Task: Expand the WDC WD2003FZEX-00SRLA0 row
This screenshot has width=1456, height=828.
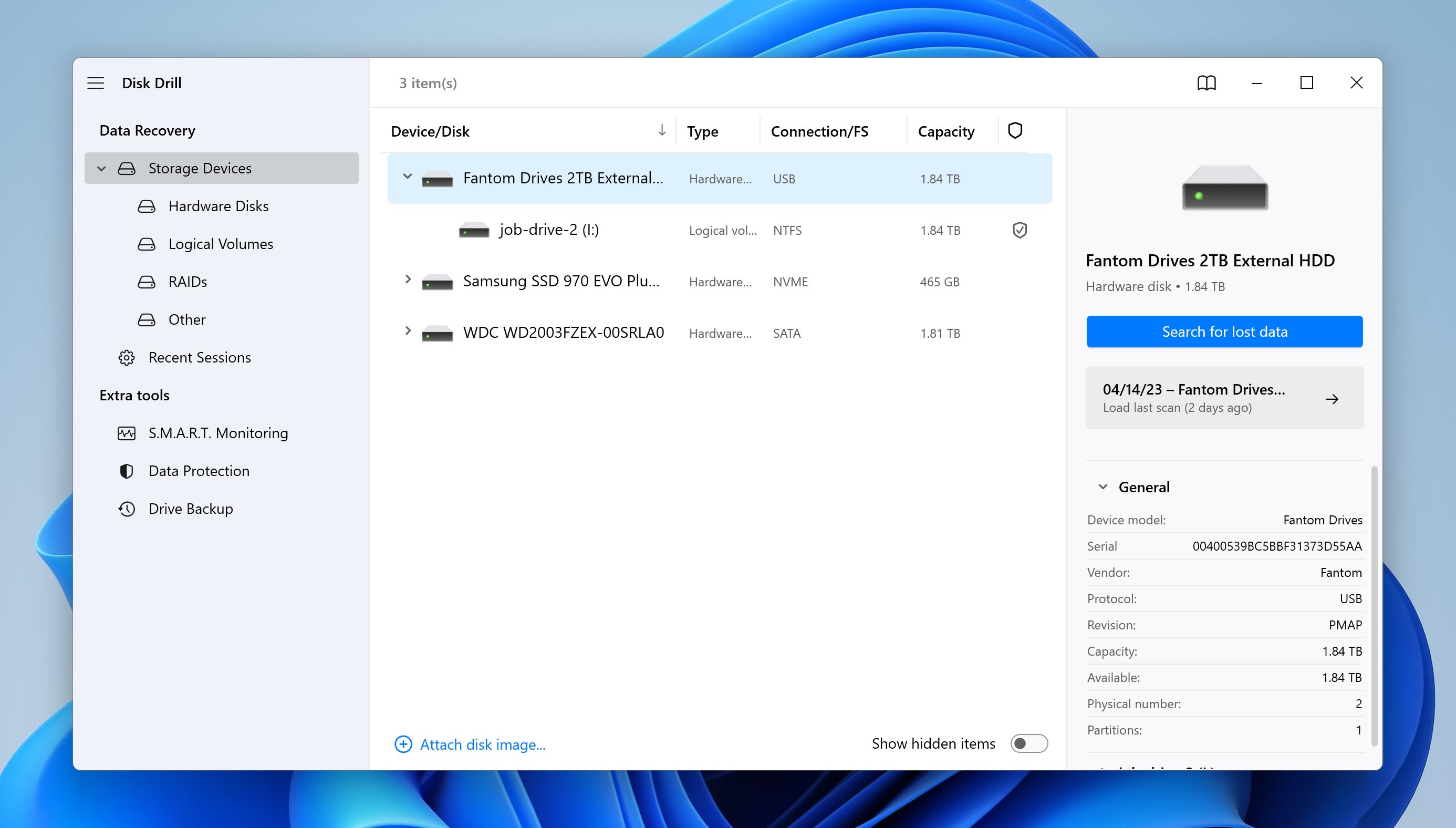Action: click(x=407, y=332)
